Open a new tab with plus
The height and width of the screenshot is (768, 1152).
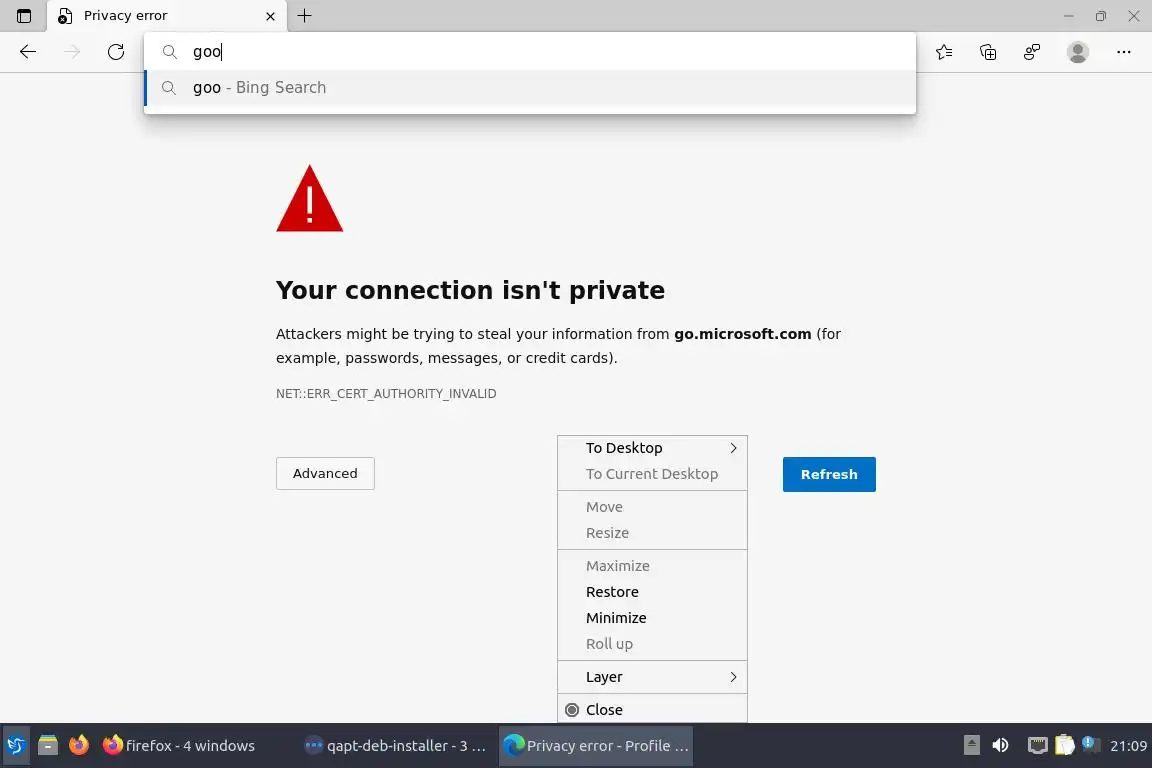click(305, 16)
